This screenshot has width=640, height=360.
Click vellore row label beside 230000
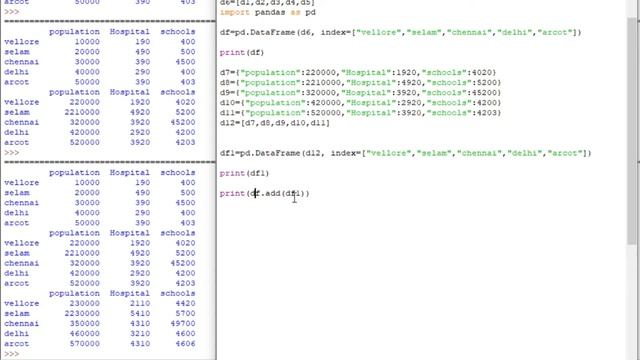tap(22, 303)
